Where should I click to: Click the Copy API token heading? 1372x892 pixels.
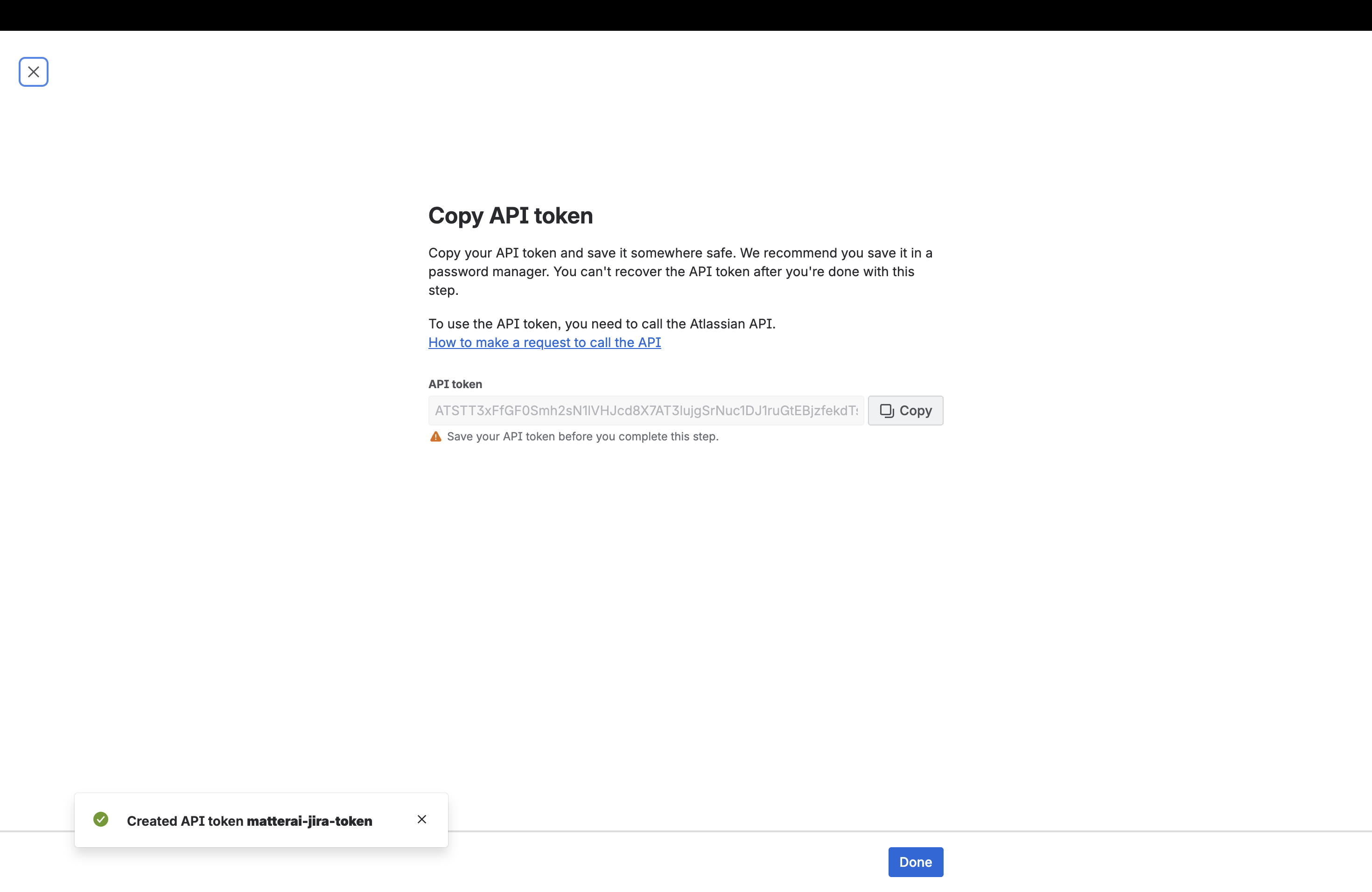click(x=510, y=216)
